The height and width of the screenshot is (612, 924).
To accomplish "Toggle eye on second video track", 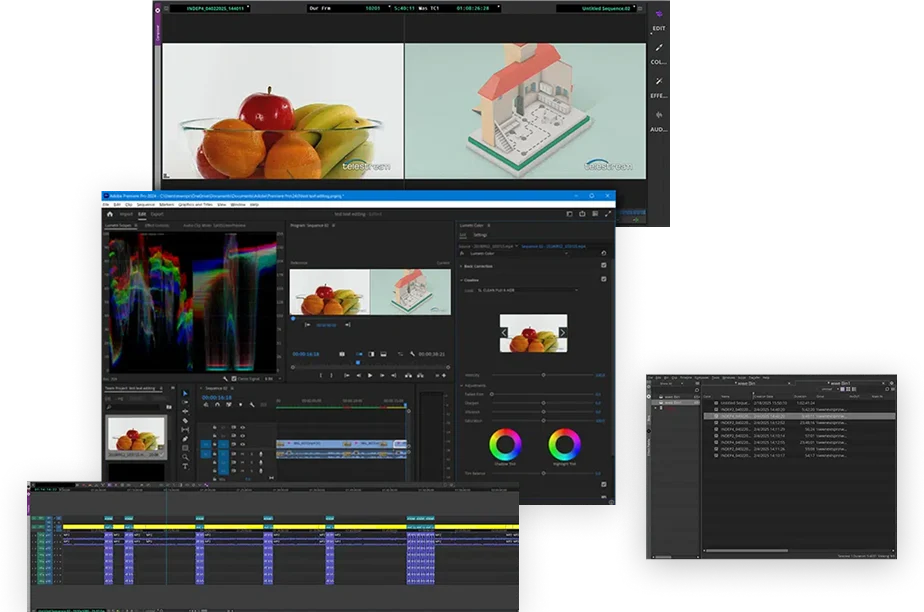I will pyautogui.click(x=242, y=436).
